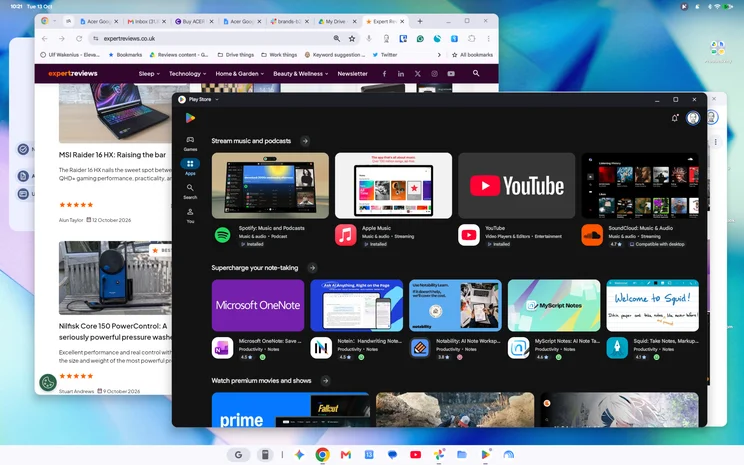The height and width of the screenshot is (465, 744).
Task: Open Nilfisk Core 150 PowerControl article headline
Action: pos(115,331)
